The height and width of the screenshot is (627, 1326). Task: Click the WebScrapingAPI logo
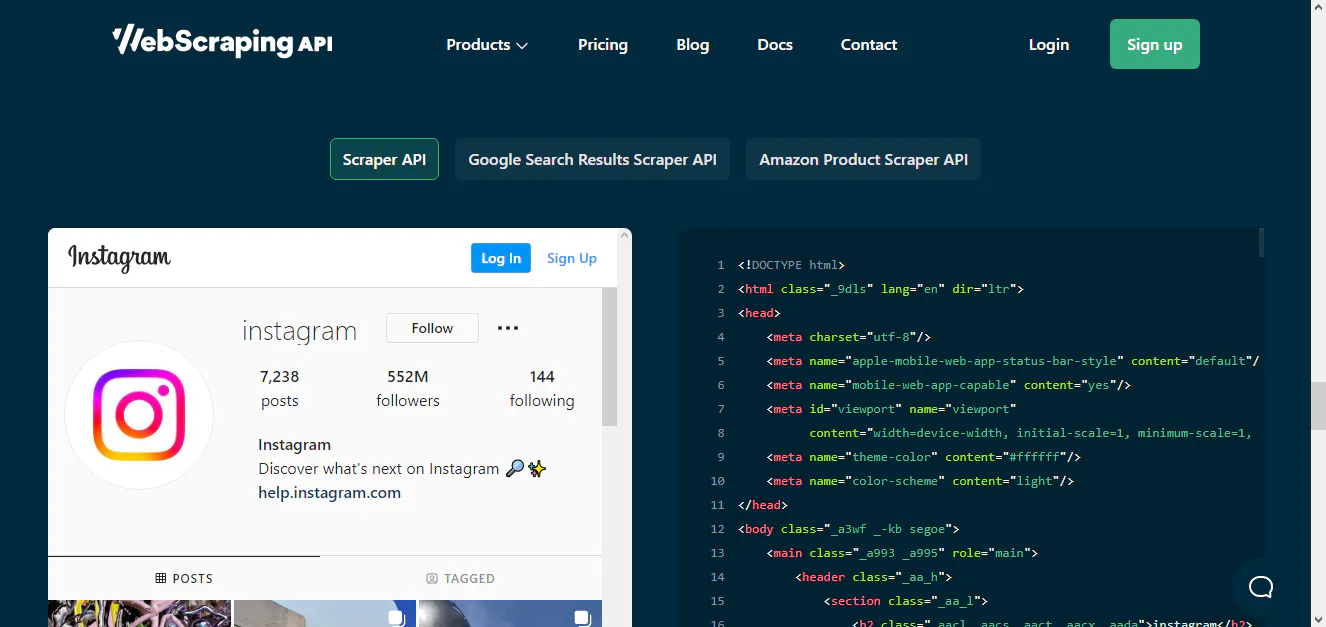[222, 42]
